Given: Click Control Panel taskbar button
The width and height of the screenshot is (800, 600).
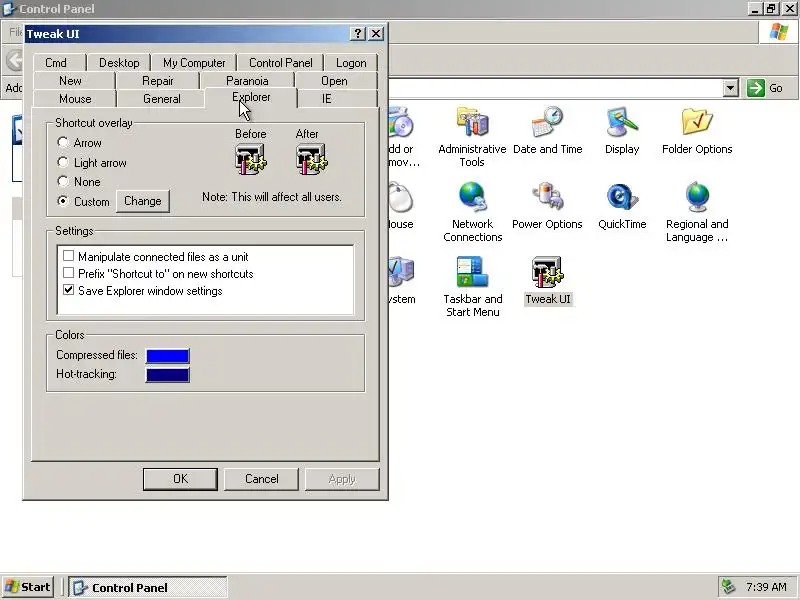Looking at the screenshot, I should (148, 587).
